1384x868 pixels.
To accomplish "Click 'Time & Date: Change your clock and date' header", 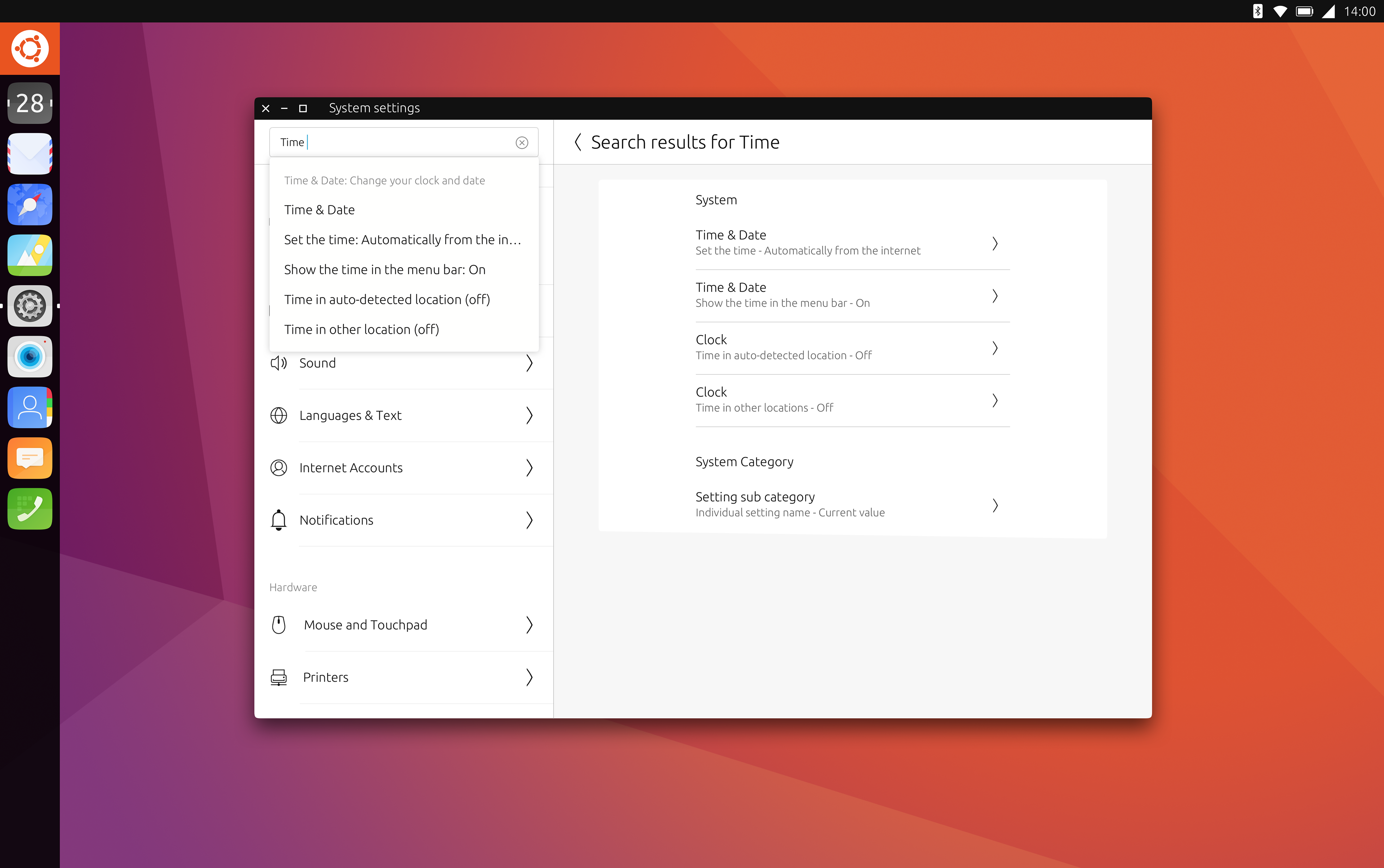I will [x=385, y=180].
